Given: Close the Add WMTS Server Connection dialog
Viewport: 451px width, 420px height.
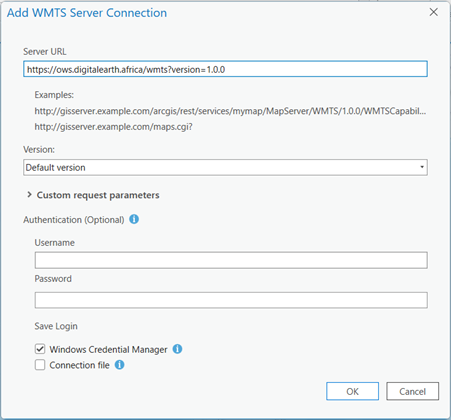Looking at the screenshot, I should (434, 12).
